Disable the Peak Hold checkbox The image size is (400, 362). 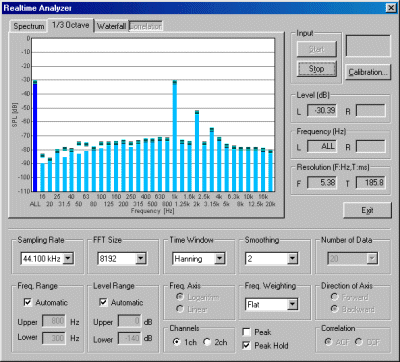pos(246,345)
